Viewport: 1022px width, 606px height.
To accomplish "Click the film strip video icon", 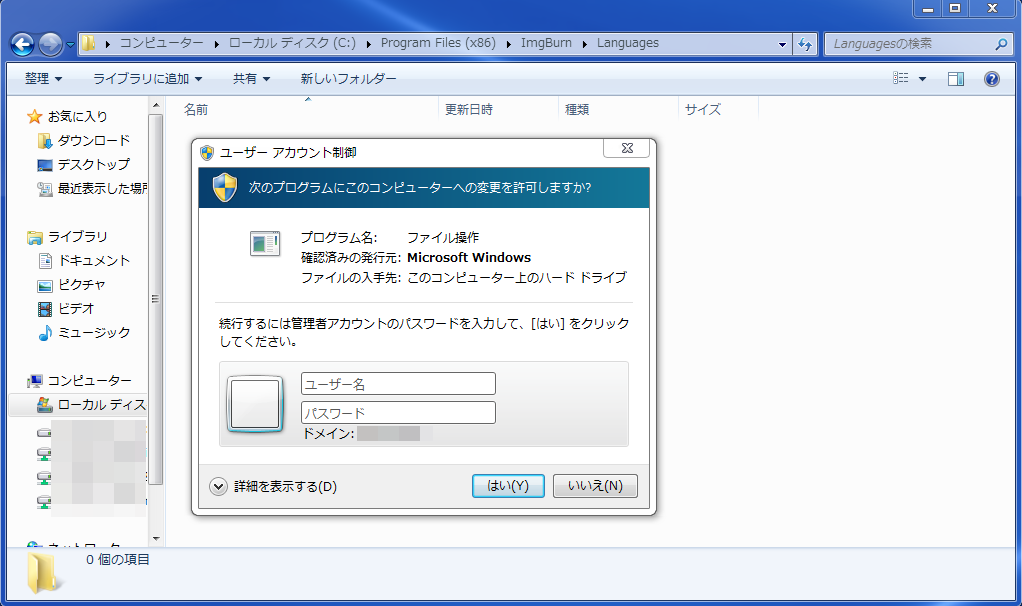I will tap(44, 309).
